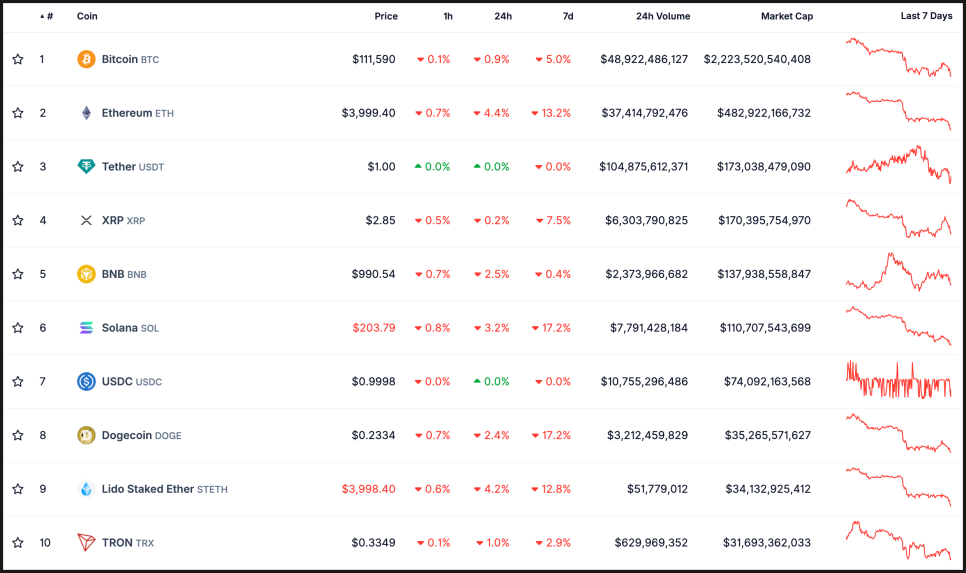Viewport: 966px width, 573px height.
Task: Click Tether's 24h volume $104,875,612,371
Action: point(644,166)
